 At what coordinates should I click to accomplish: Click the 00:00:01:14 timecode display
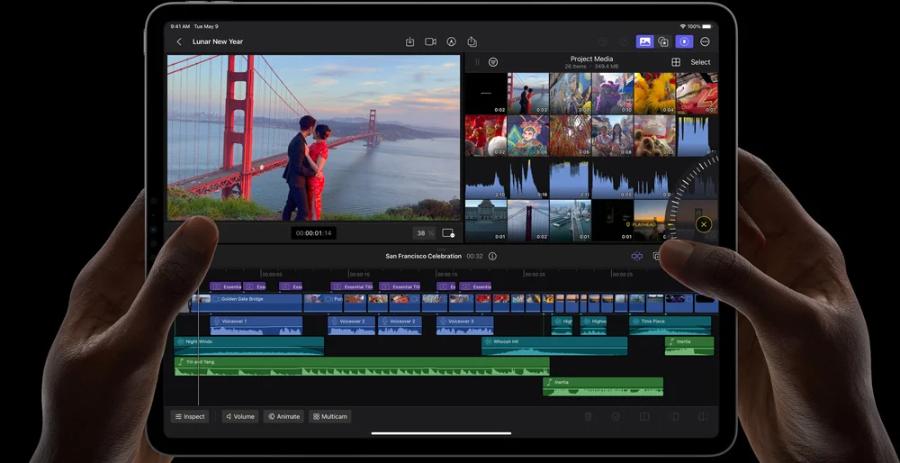click(x=313, y=234)
